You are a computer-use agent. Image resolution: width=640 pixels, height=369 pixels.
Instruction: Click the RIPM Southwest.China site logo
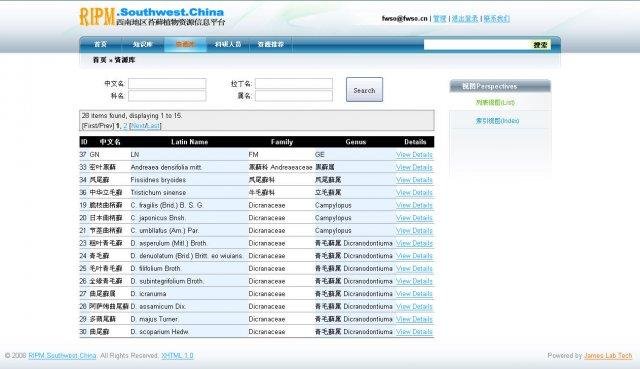coord(151,17)
